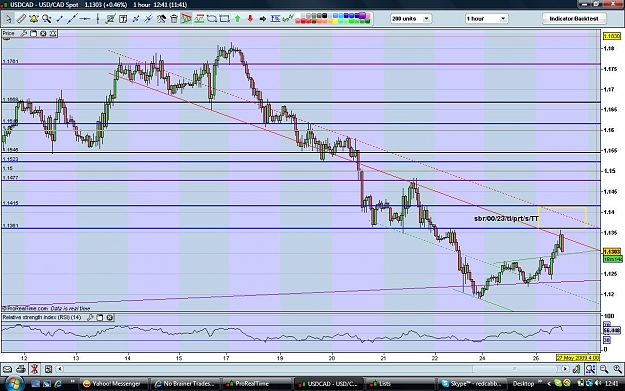Switch to Lists taskbar window
This screenshot has width=625, height=391.
(x=399, y=383)
